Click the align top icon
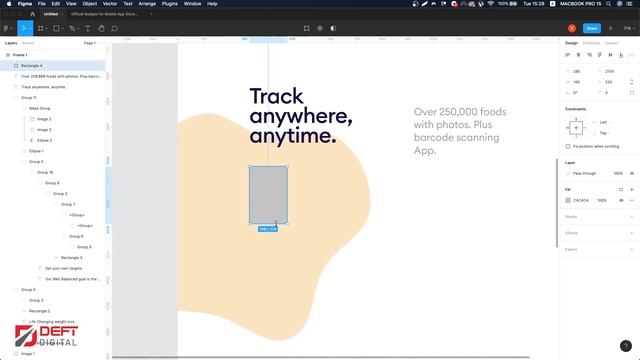 click(600, 55)
